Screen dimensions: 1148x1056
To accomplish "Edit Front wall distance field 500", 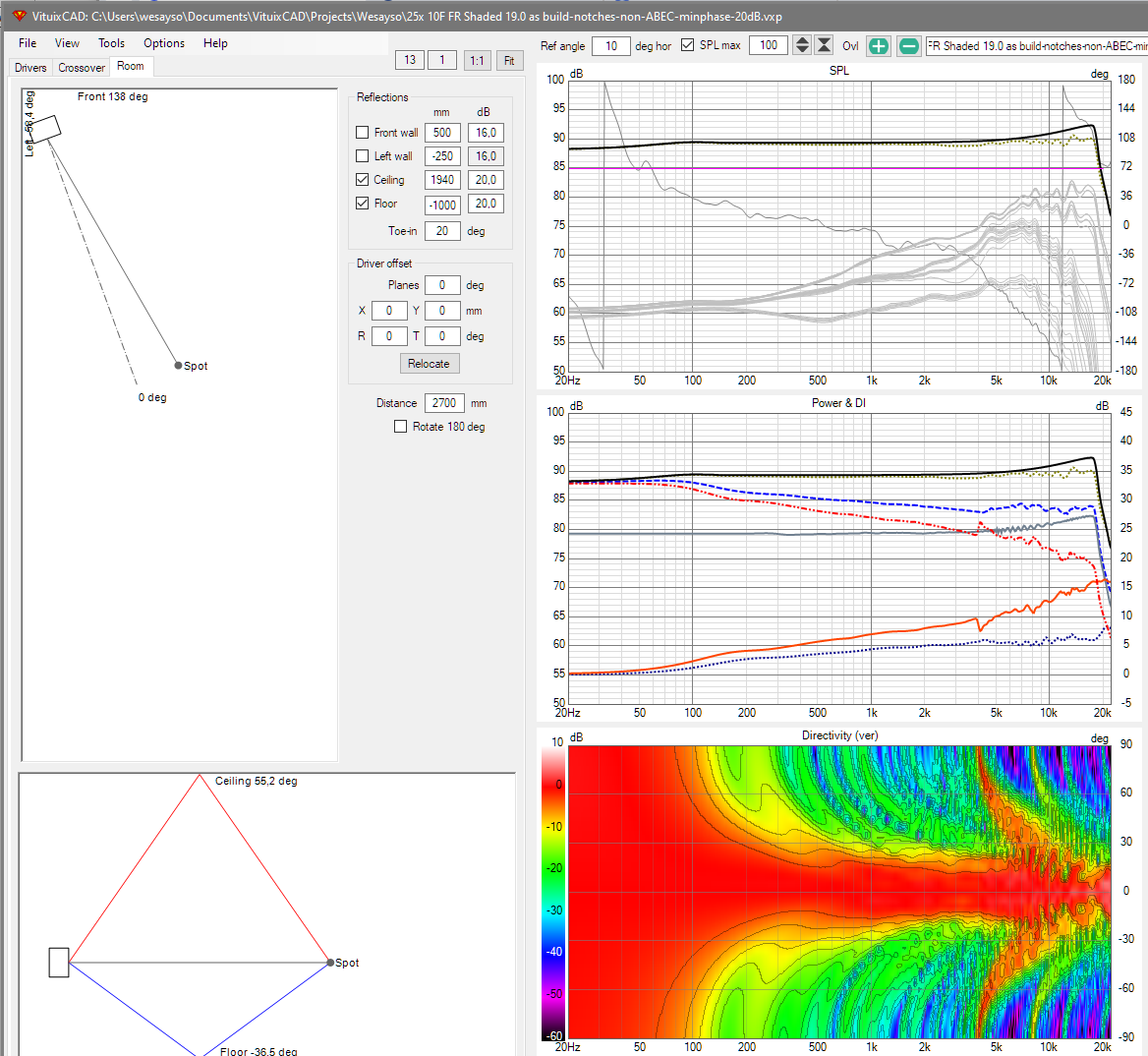I will coord(442,133).
